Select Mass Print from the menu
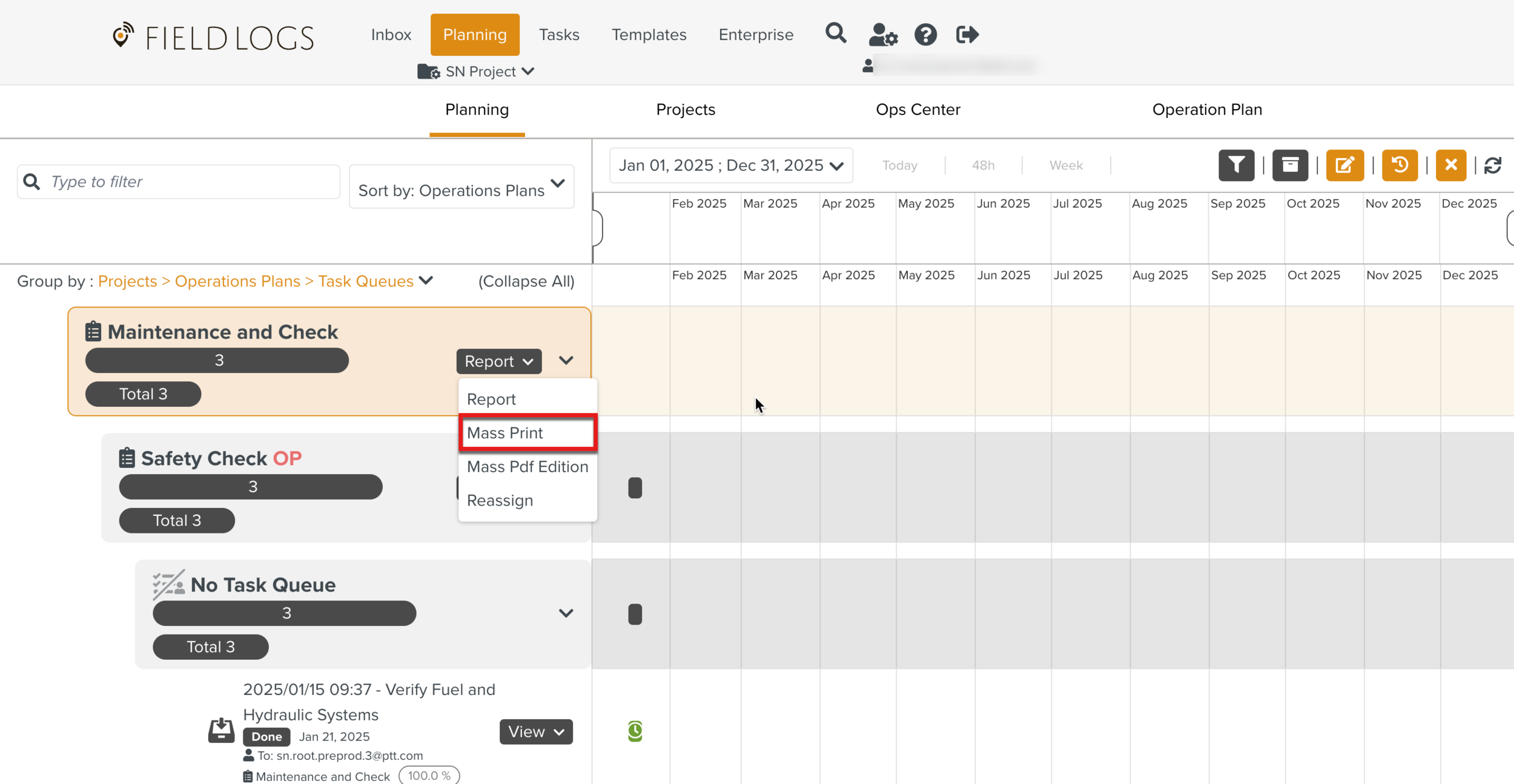This screenshot has height=784, width=1514. 527,433
